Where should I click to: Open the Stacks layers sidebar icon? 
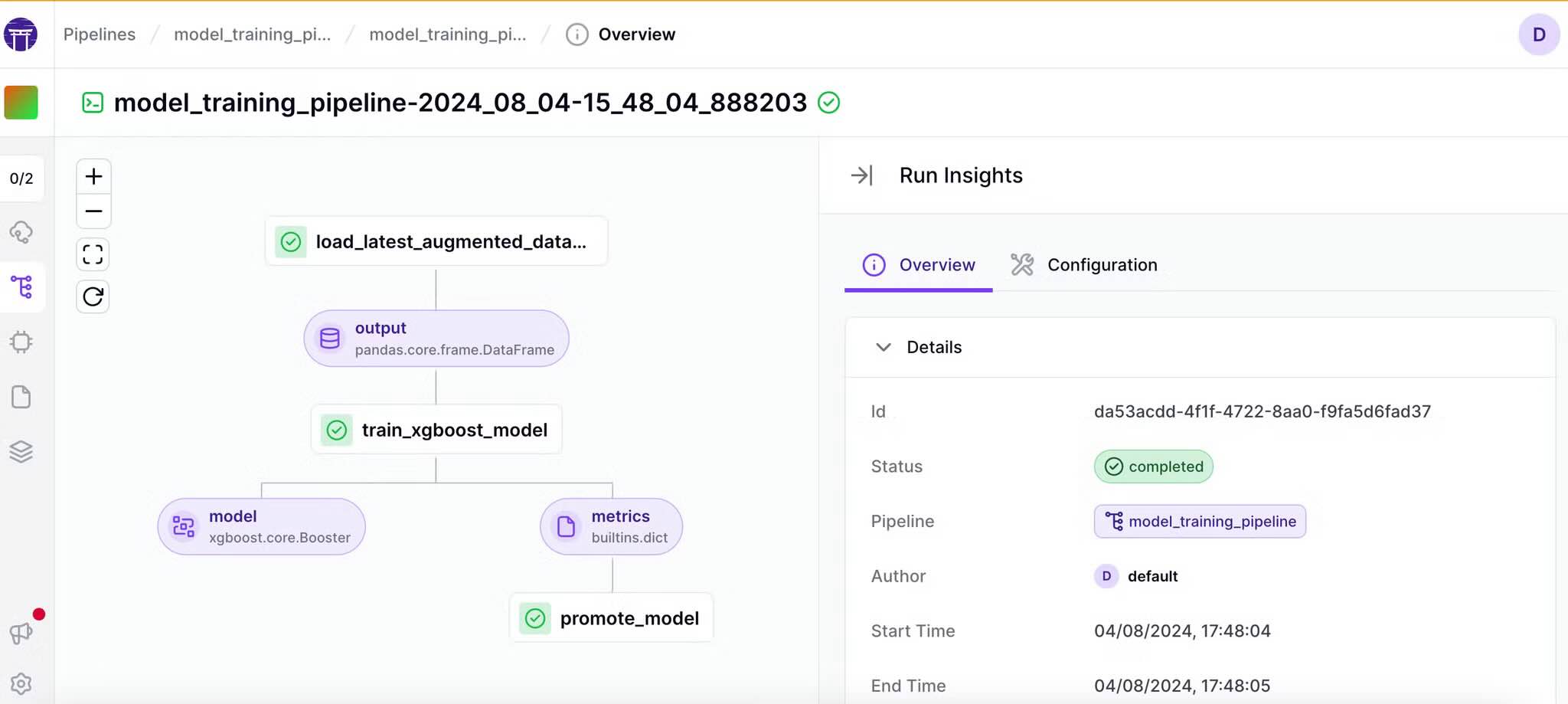click(x=21, y=452)
